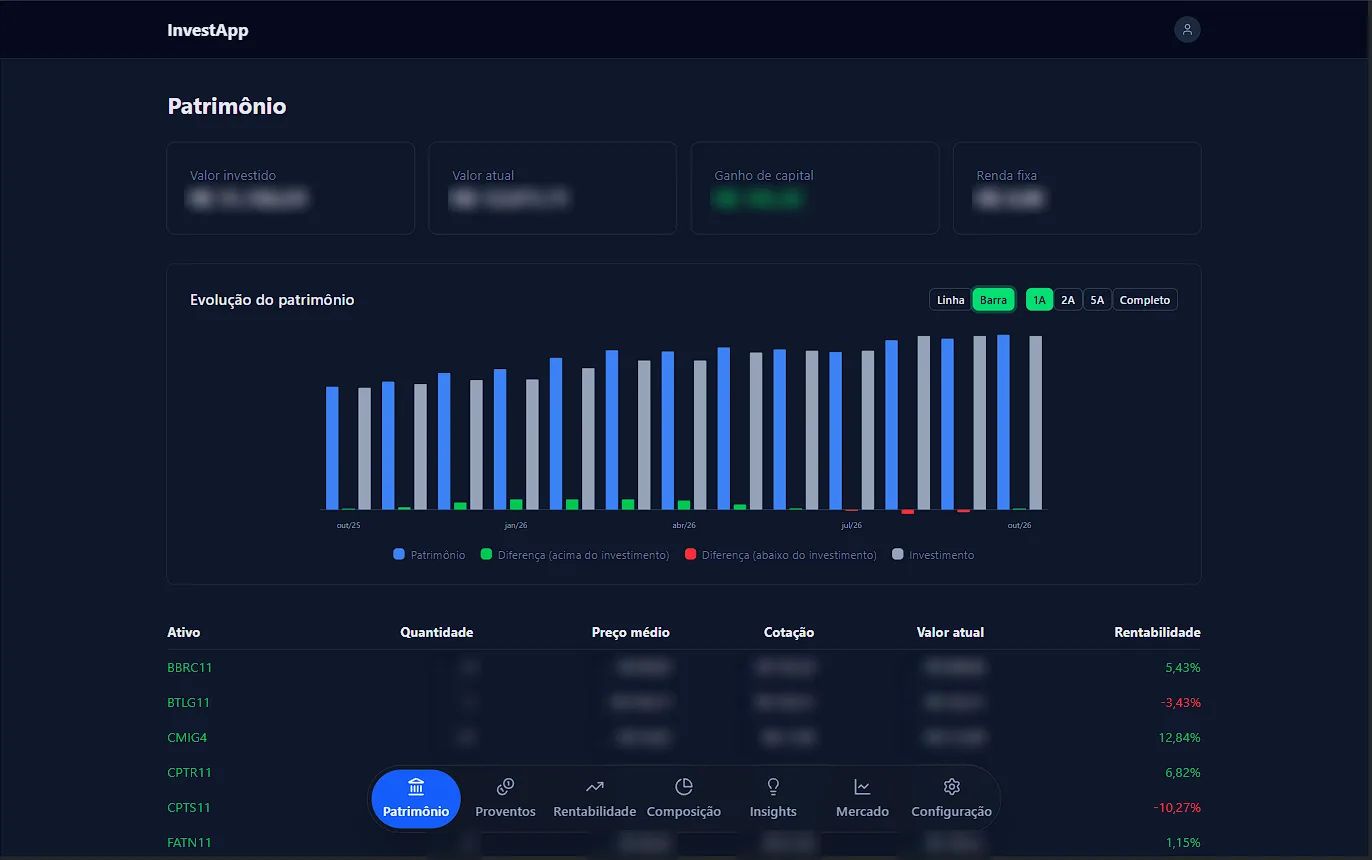Screen dimensions: 1372x860
Task: Open the Rentabilidade trending arrow icon
Action: [595, 786]
